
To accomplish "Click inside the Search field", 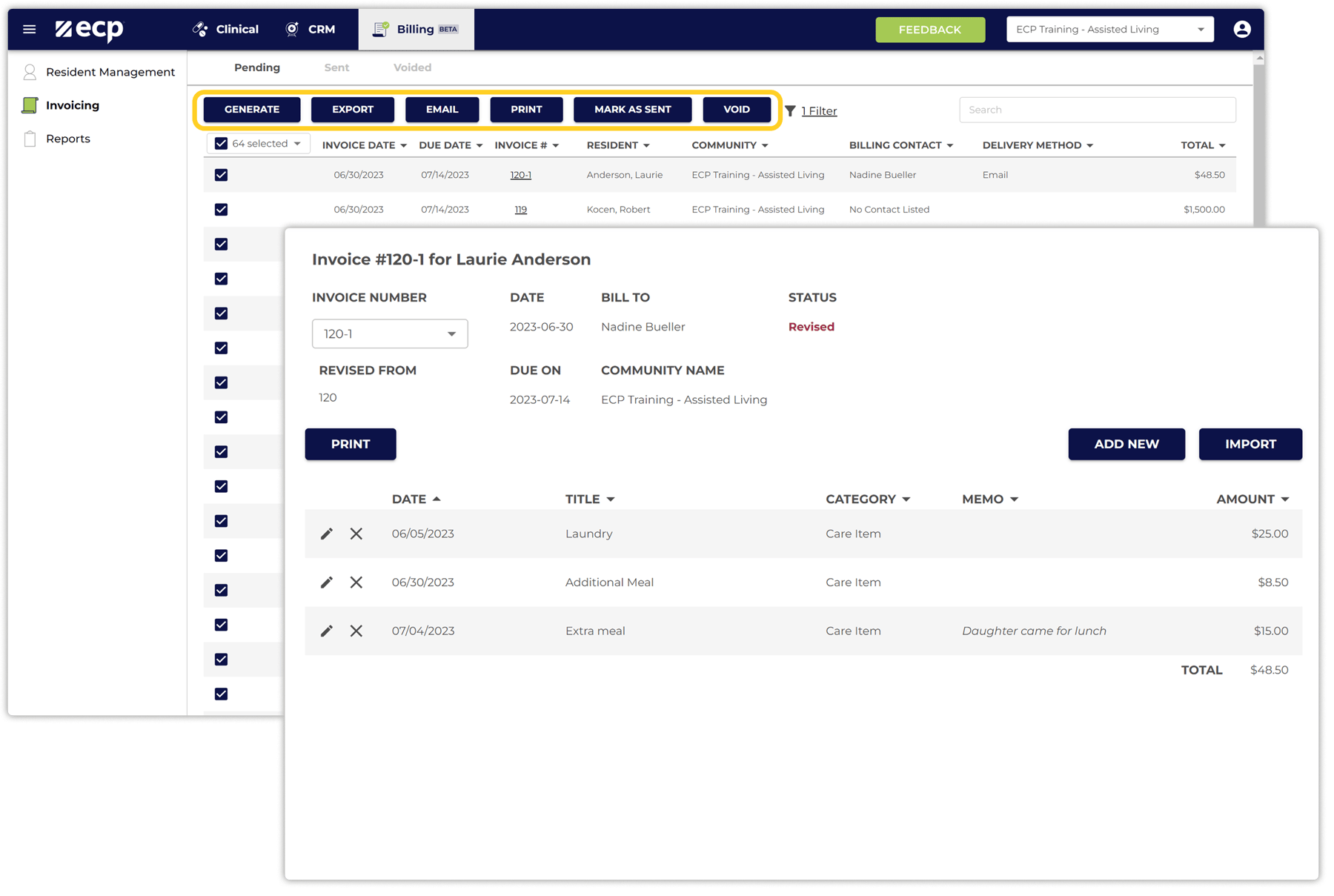I will [x=1097, y=109].
